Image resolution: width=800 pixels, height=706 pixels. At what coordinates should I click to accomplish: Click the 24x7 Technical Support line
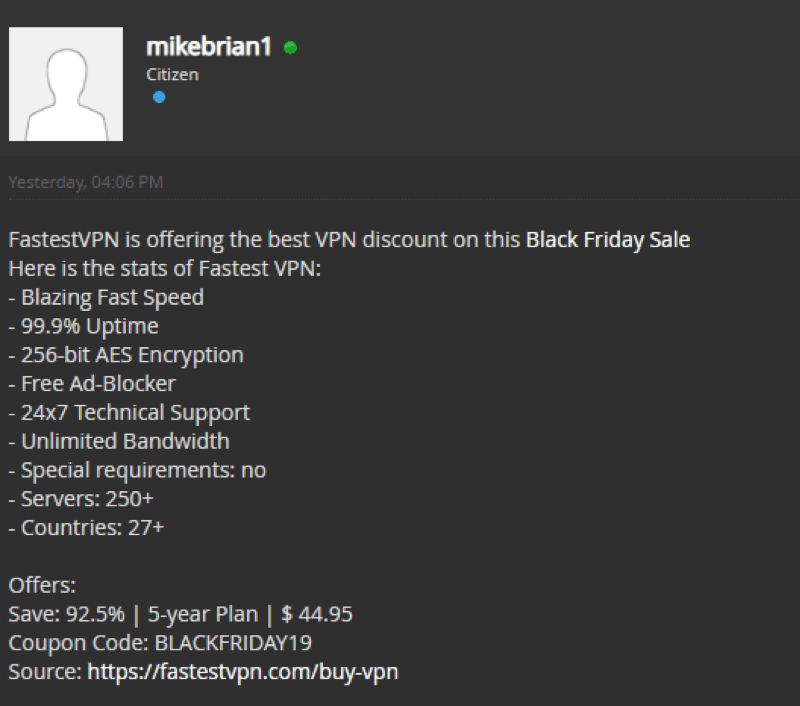pos(129,413)
